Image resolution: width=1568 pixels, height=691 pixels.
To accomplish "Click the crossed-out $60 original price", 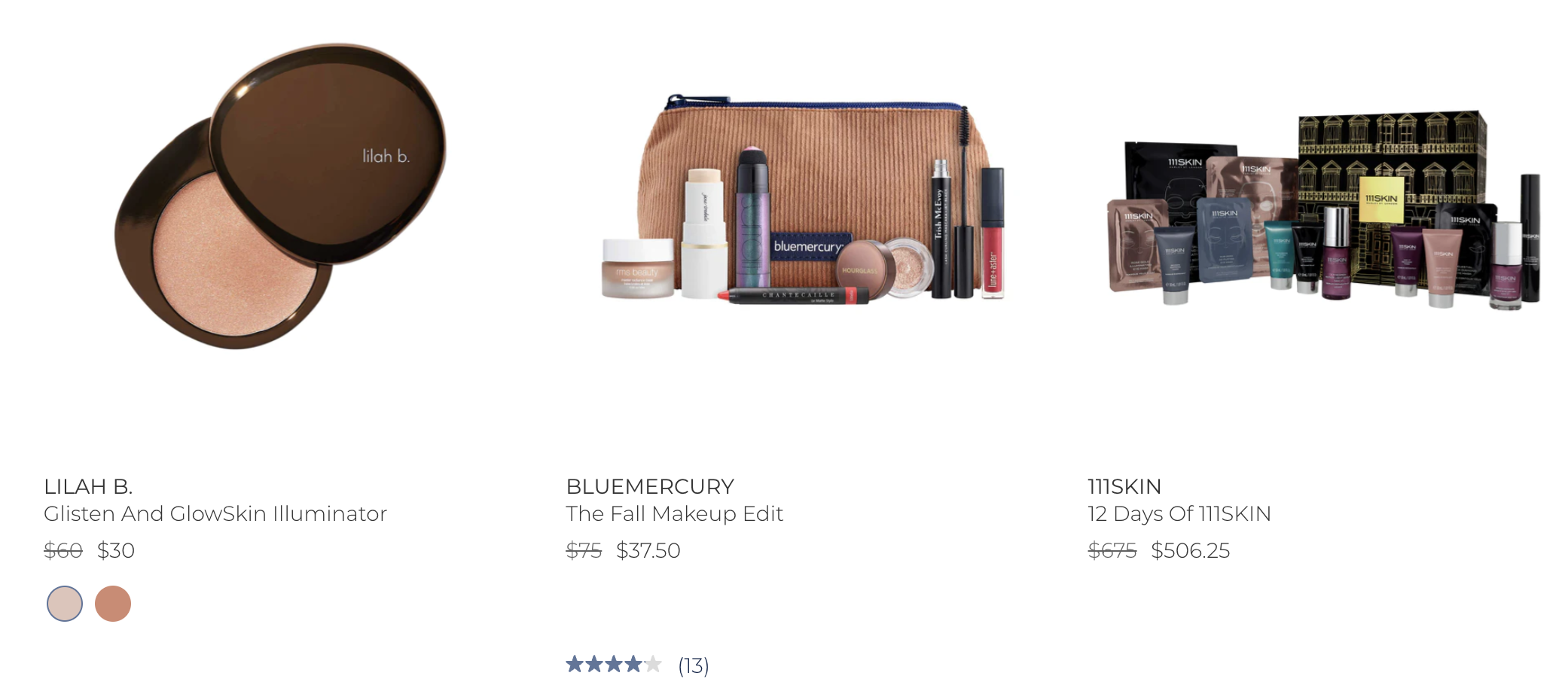I will click(63, 551).
